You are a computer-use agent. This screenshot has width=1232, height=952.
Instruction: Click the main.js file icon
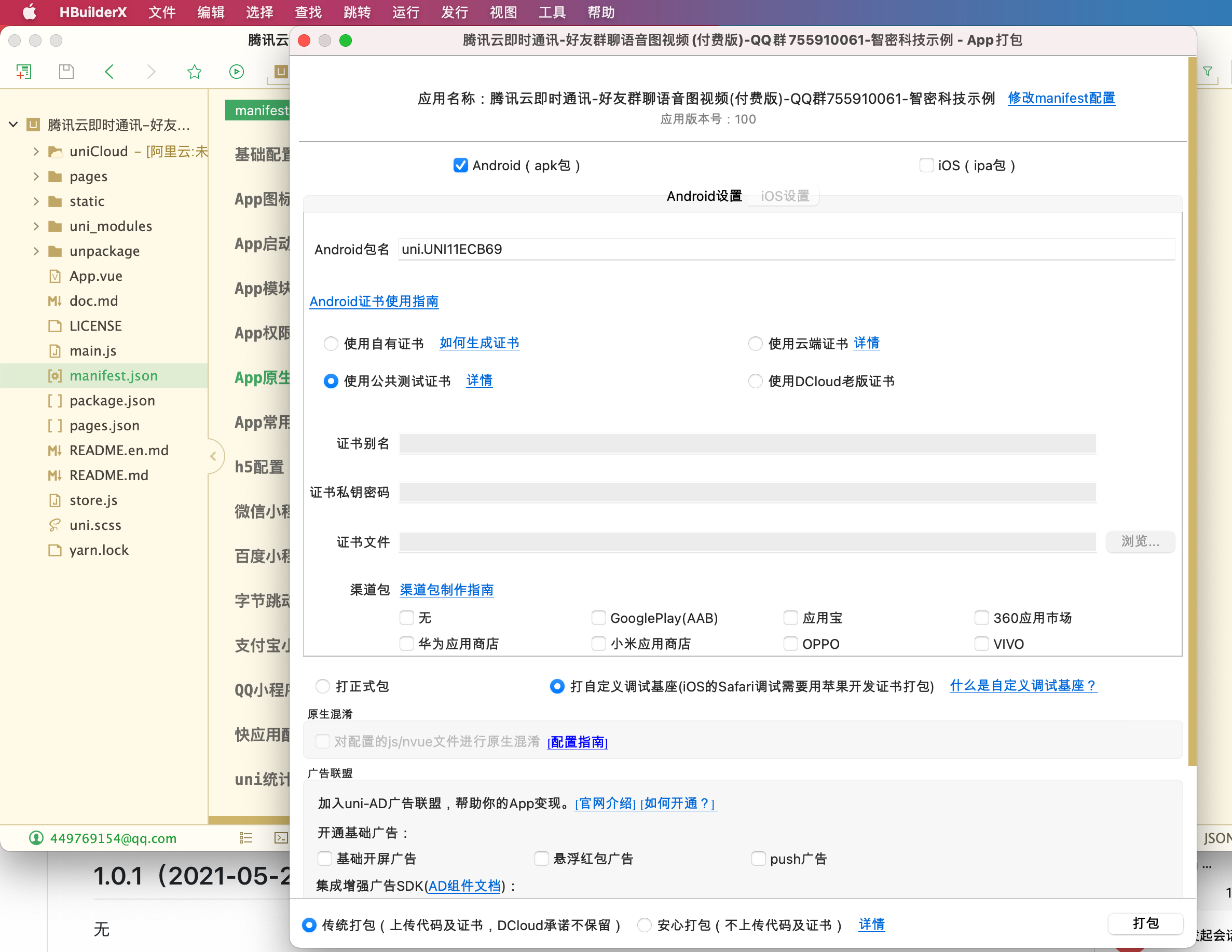[x=54, y=351]
